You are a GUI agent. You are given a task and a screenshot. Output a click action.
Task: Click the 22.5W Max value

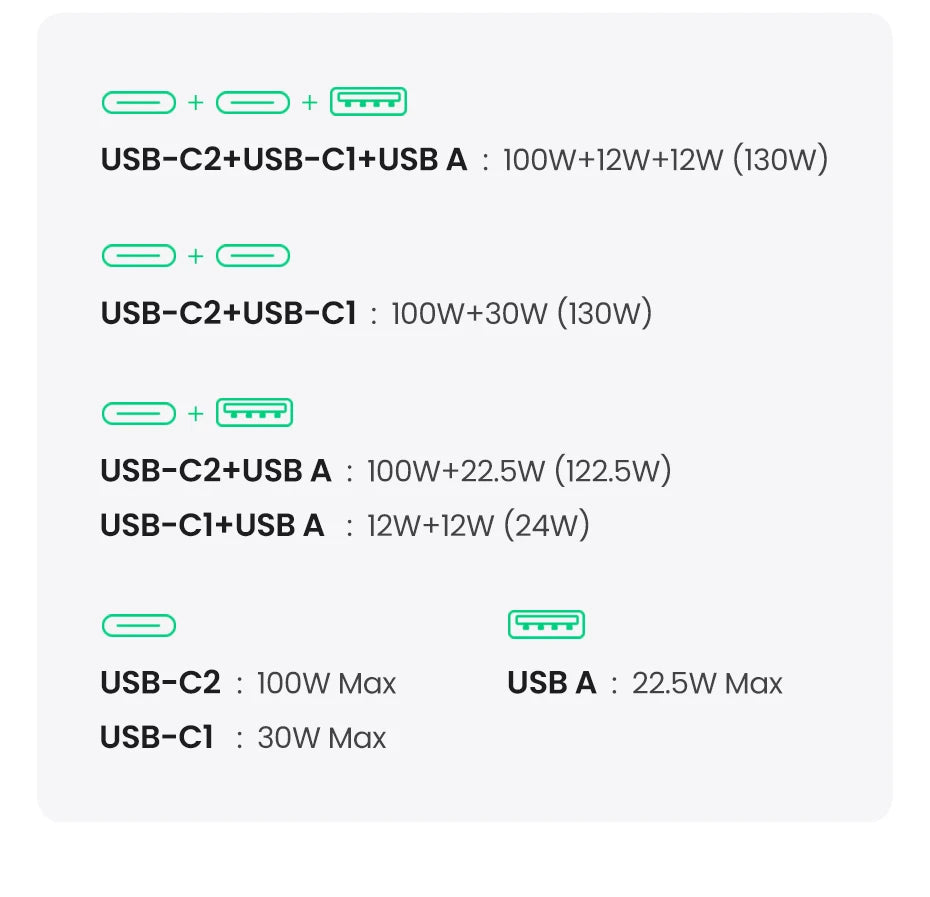point(707,684)
